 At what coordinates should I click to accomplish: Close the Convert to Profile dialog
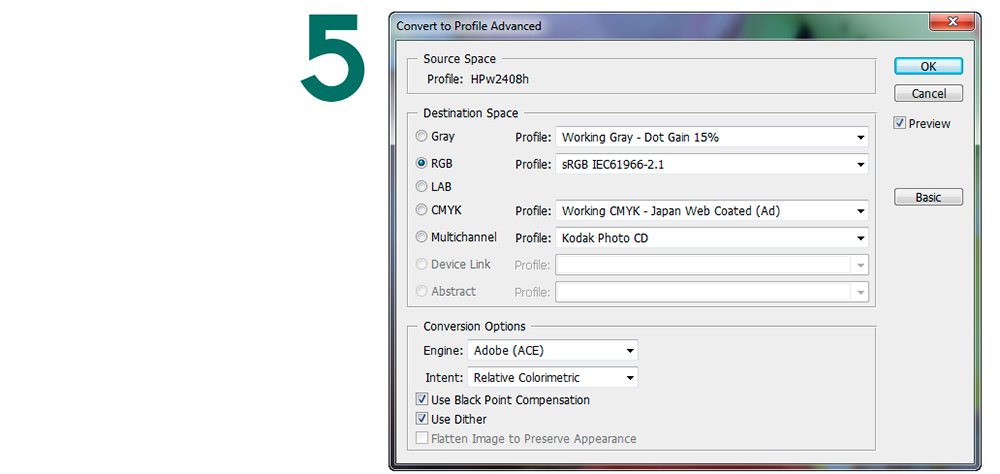[x=954, y=24]
